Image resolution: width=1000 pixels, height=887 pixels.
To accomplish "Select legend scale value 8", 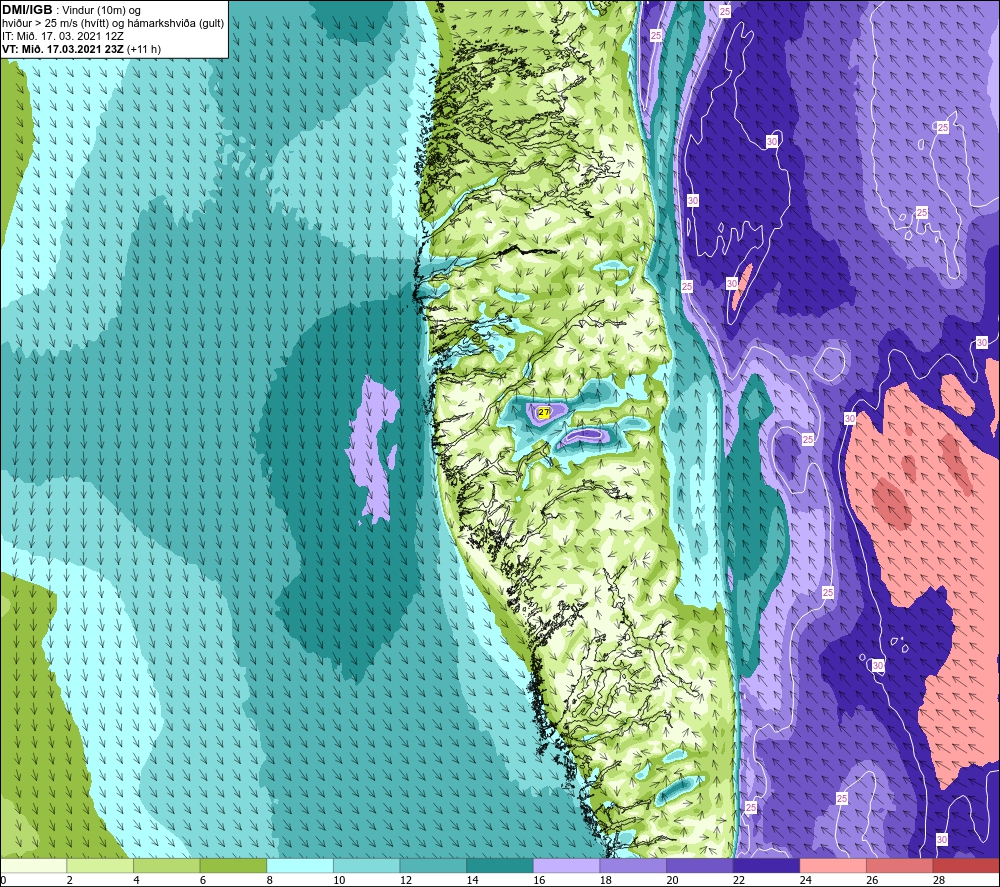I will pyautogui.click(x=269, y=880).
